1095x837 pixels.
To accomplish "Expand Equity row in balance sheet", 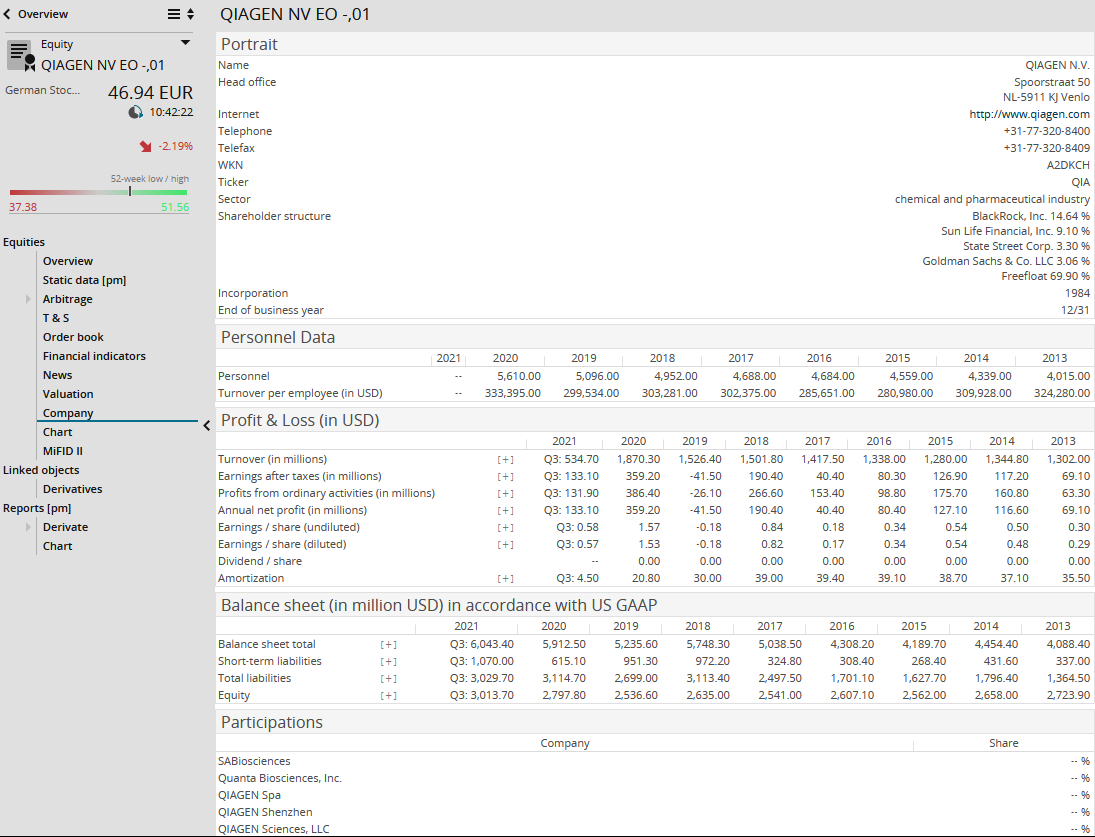I will tap(388, 695).
